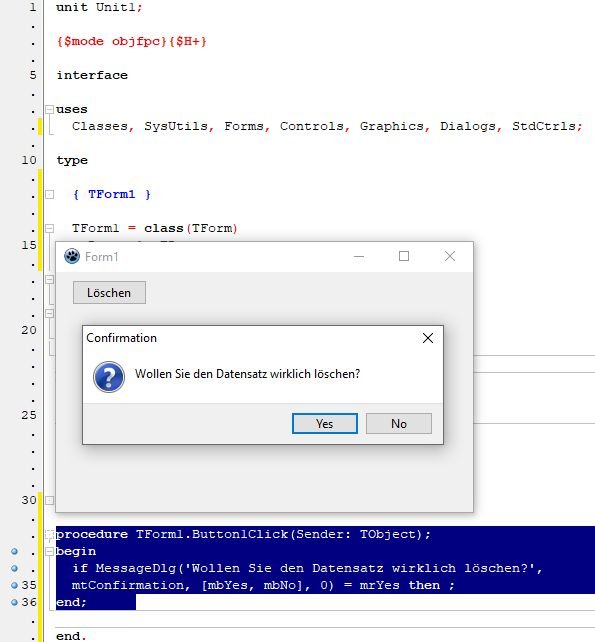Screen dimensions: 595x642
Task: Click line number 5 in the gutter
Action: point(33,75)
